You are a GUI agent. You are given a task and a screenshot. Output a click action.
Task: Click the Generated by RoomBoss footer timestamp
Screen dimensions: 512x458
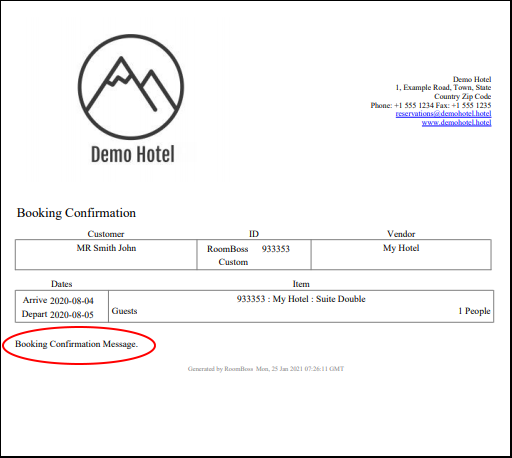click(266, 369)
